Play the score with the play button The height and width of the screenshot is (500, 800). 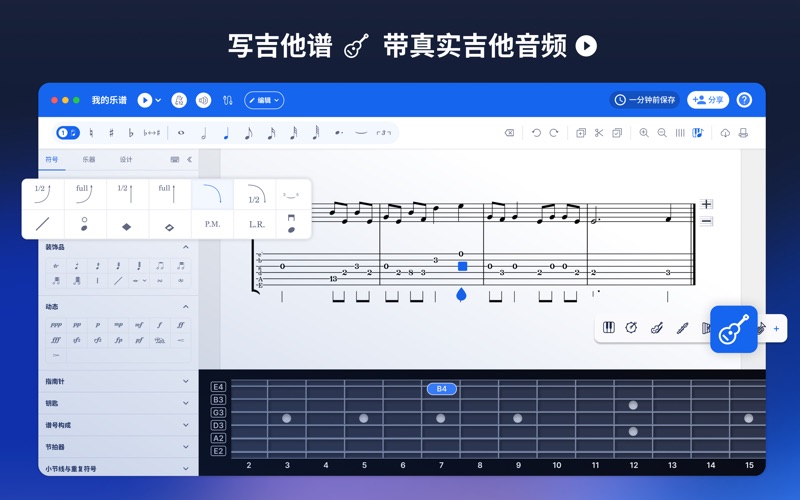click(145, 100)
